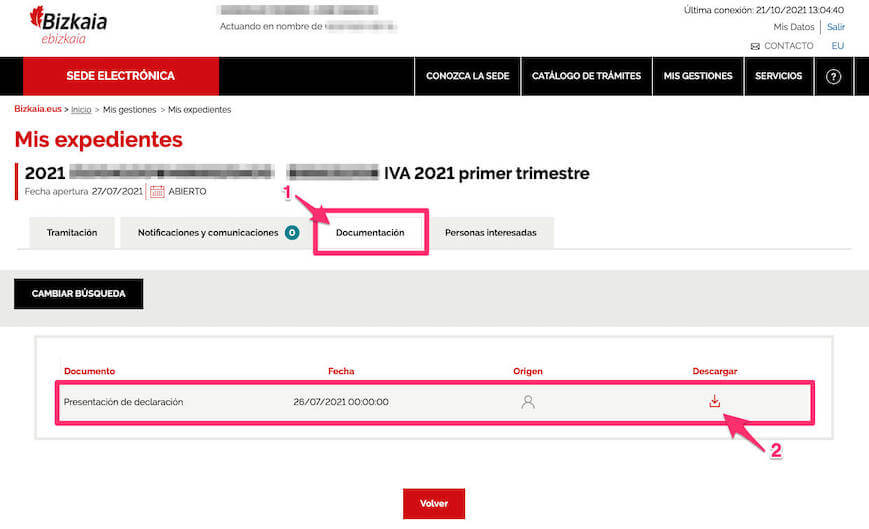Click the Mis expedientes breadcrumb
The width and height of the screenshot is (869, 529).
click(x=200, y=110)
